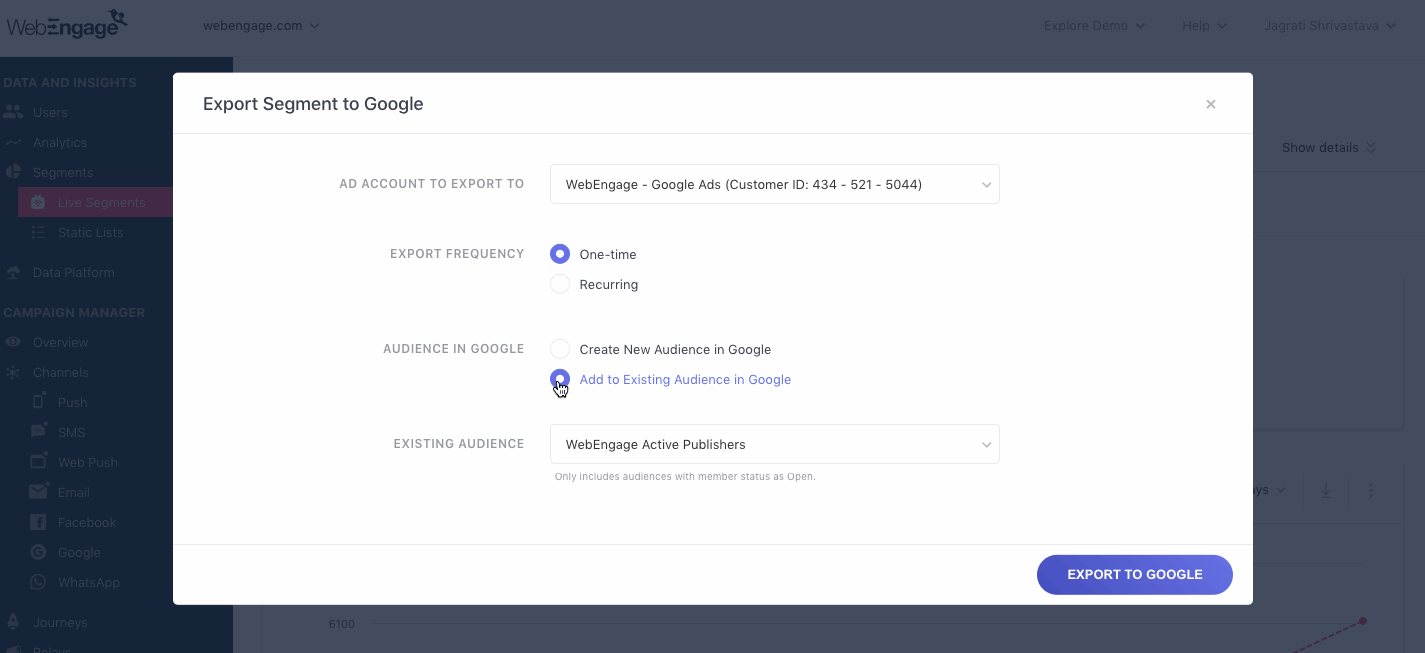Open the Explore Demo menu

point(1094,26)
